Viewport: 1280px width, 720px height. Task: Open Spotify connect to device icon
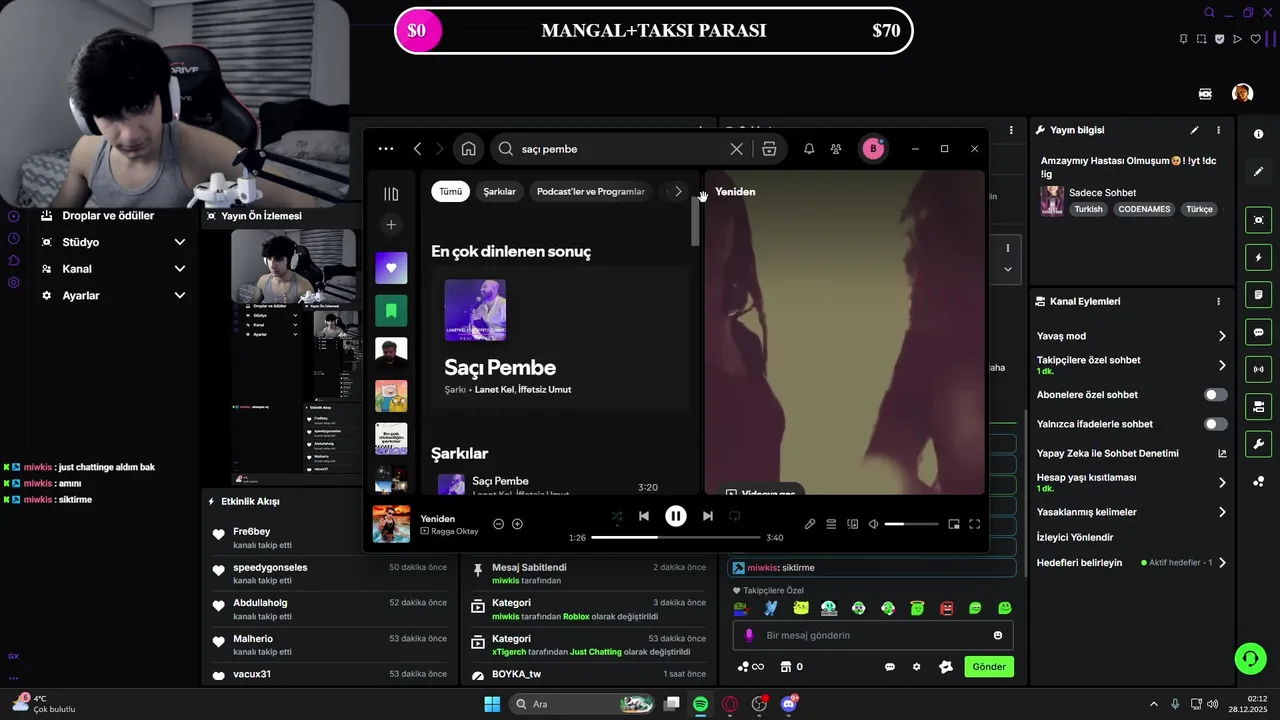click(x=853, y=524)
